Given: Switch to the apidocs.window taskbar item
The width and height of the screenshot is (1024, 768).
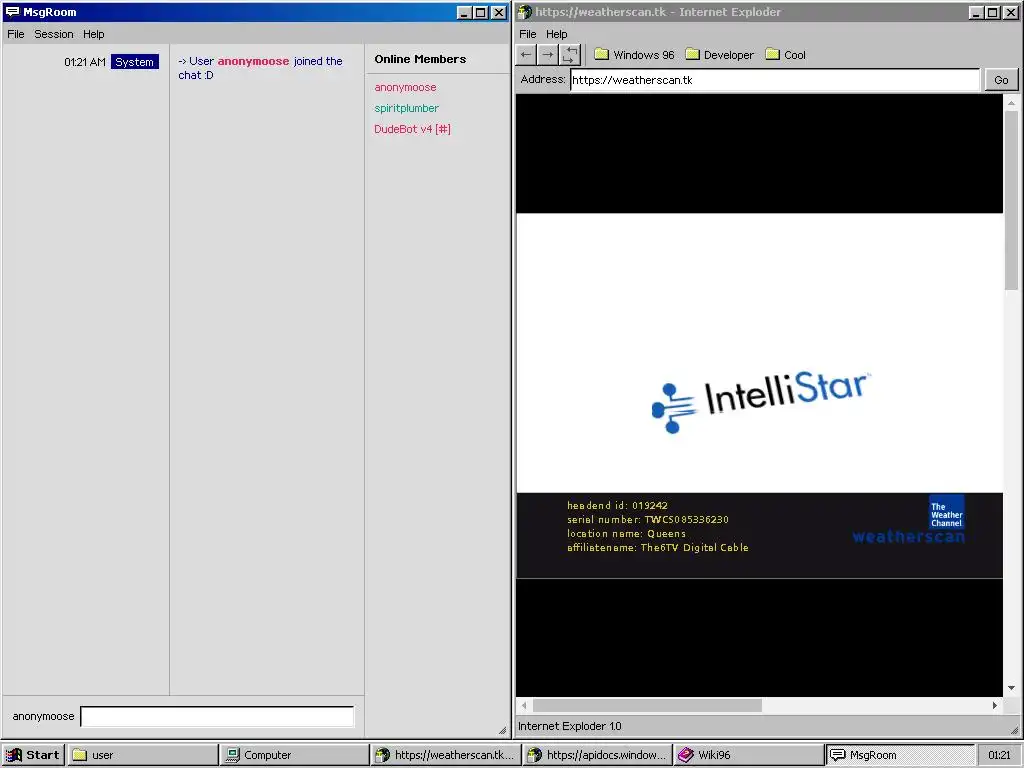Looking at the screenshot, I should pyautogui.click(x=598, y=755).
